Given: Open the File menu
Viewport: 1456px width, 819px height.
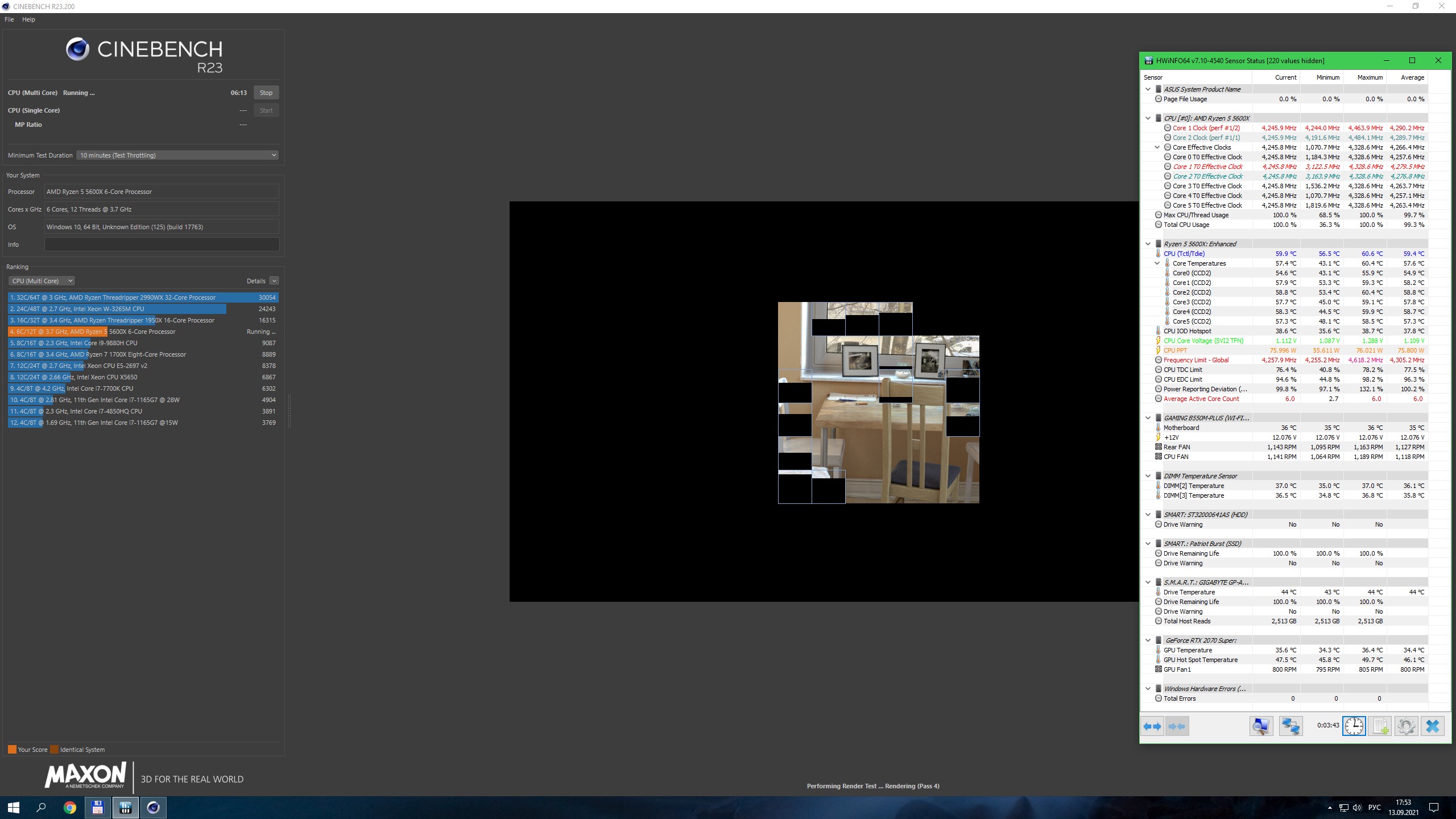Looking at the screenshot, I should point(9,19).
